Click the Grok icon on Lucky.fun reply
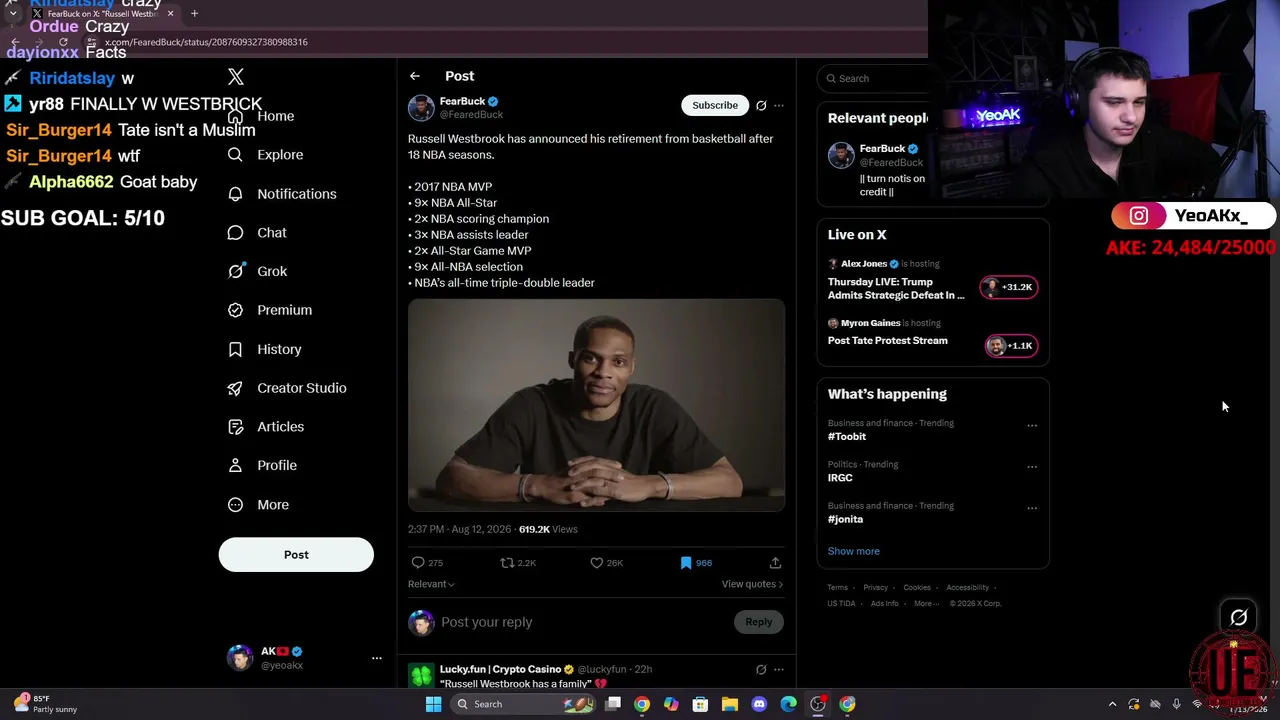Viewport: 1280px width, 720px height. (x=761, y=669)
